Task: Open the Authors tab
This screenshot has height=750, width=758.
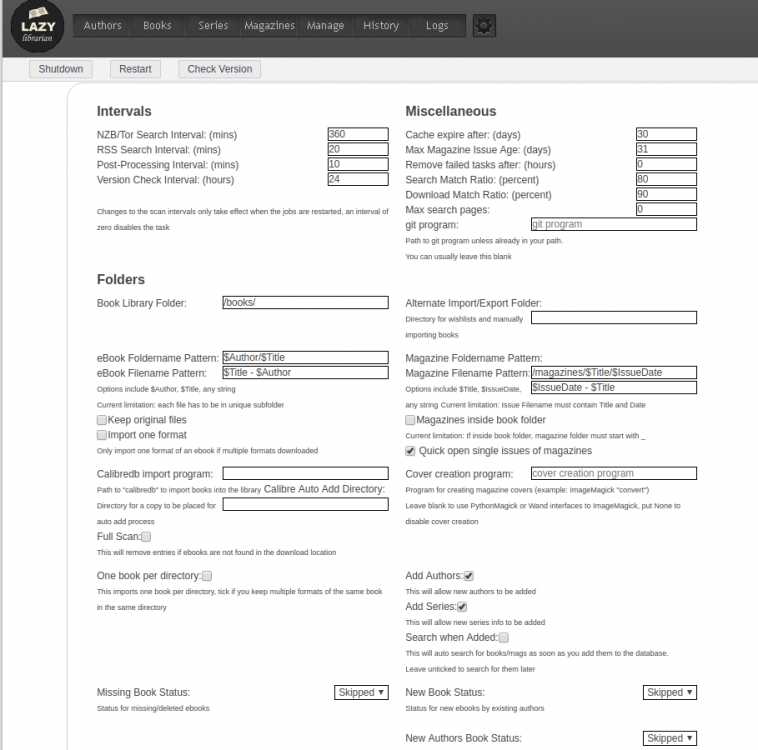Action: (102, 26)
